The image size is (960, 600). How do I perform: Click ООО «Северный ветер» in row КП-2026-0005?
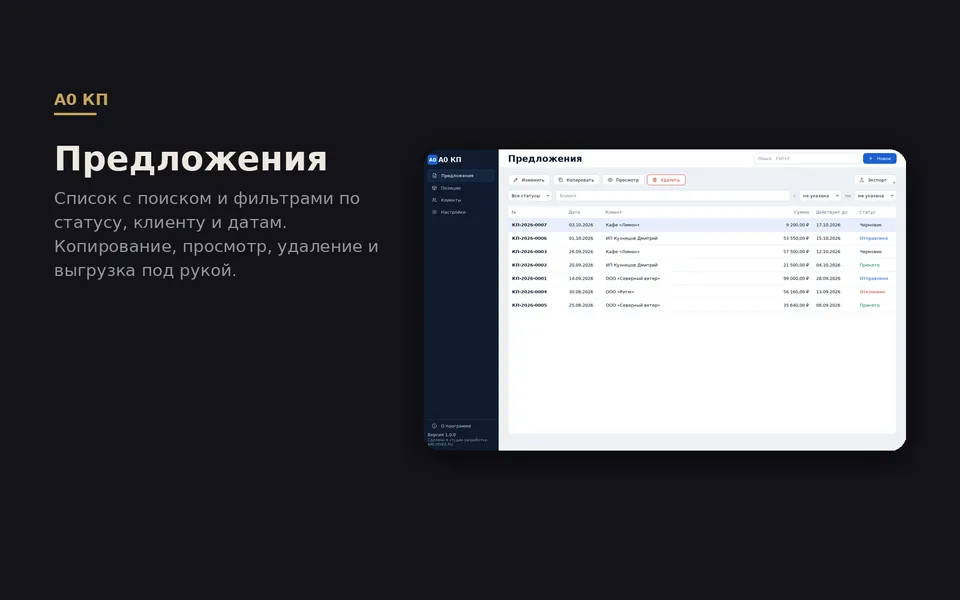632,305
